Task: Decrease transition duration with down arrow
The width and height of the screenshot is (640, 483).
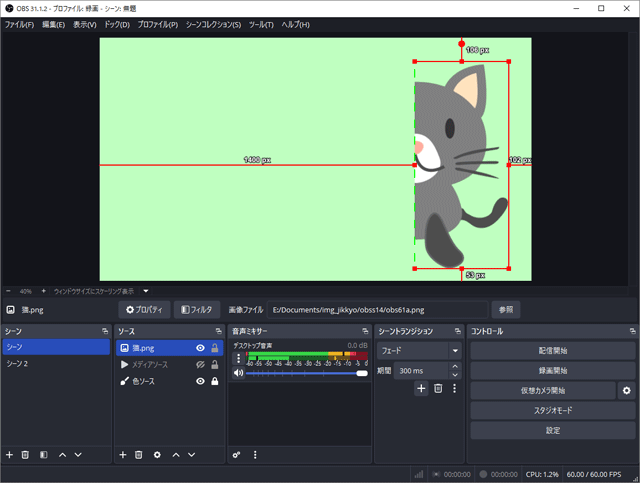Action: click(455, 375)
